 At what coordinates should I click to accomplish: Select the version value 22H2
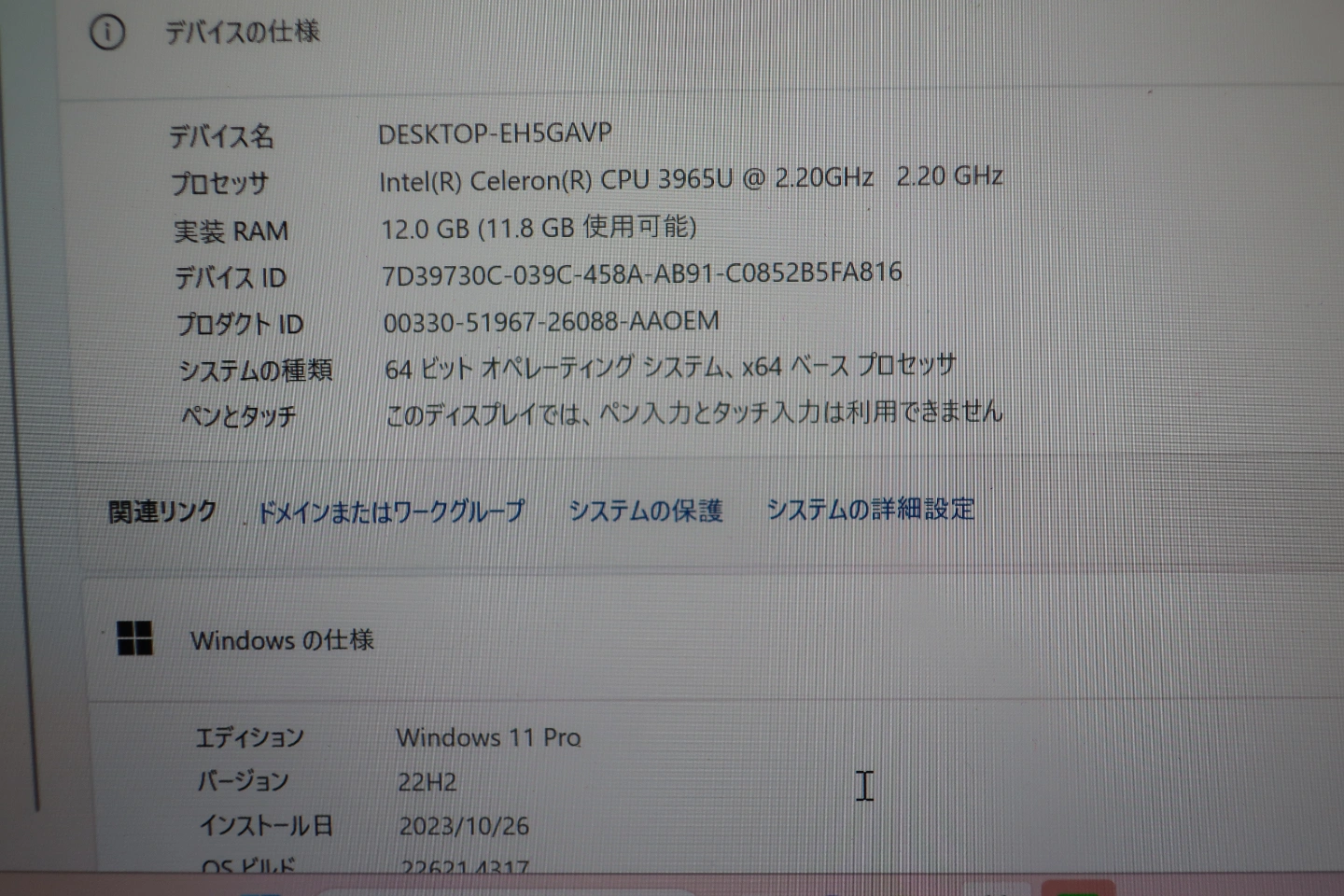click(427, 782)
